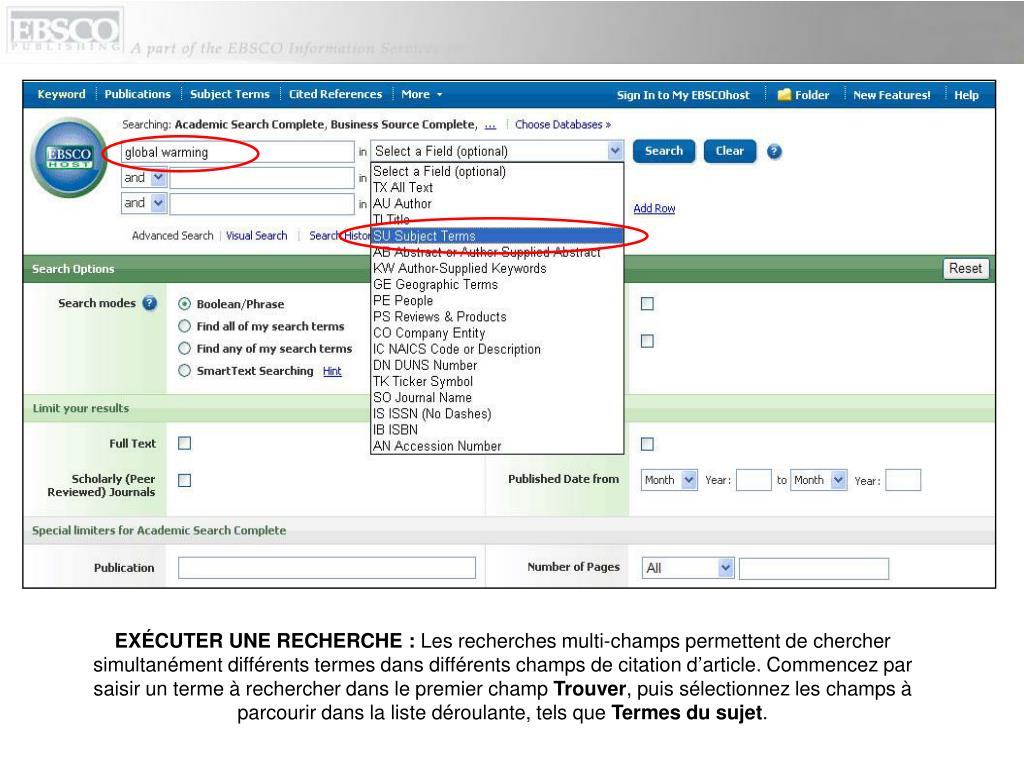
Task: Tick the checkbox right of the search terms rows
Action: tap(647, 341)
